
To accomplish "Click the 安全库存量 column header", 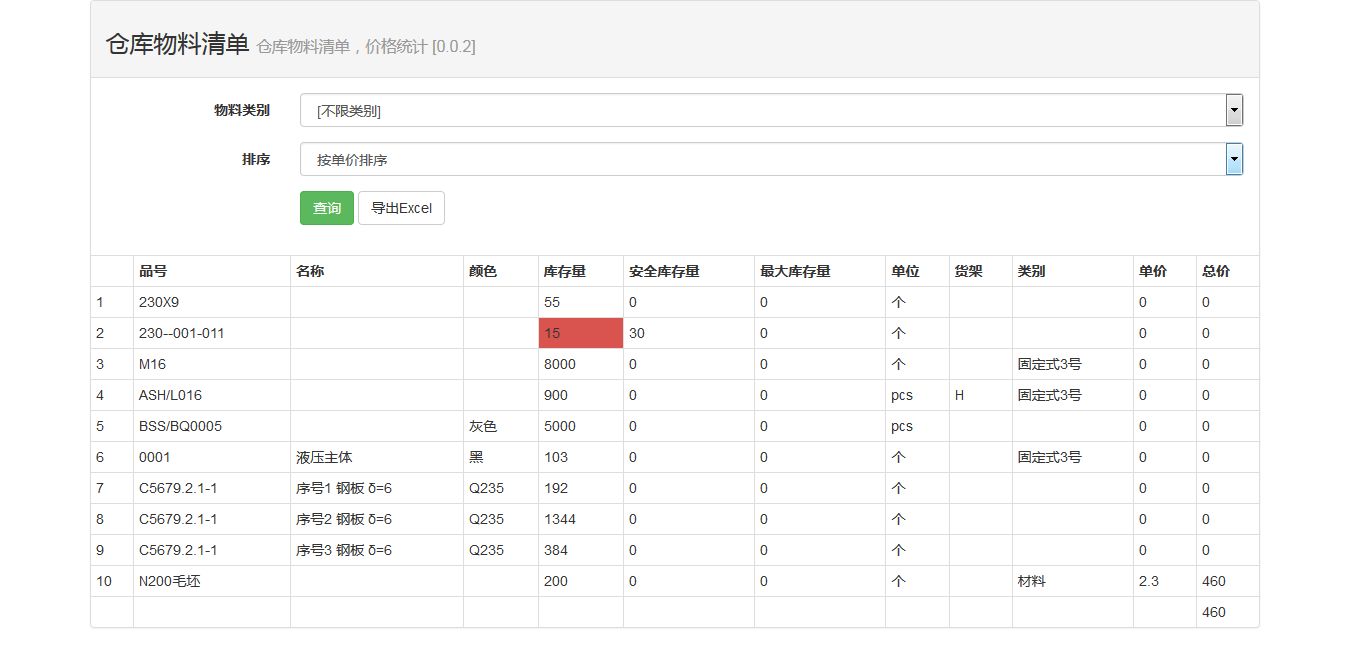I will click(x=664, y=271).
